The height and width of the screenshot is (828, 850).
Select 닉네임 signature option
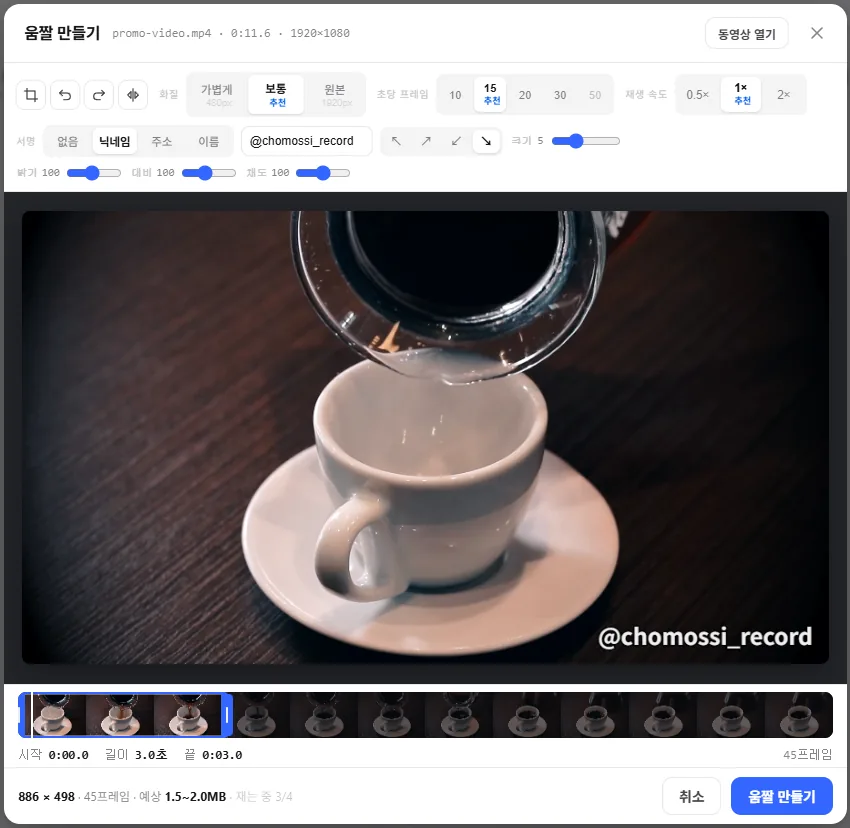[114, 142]
